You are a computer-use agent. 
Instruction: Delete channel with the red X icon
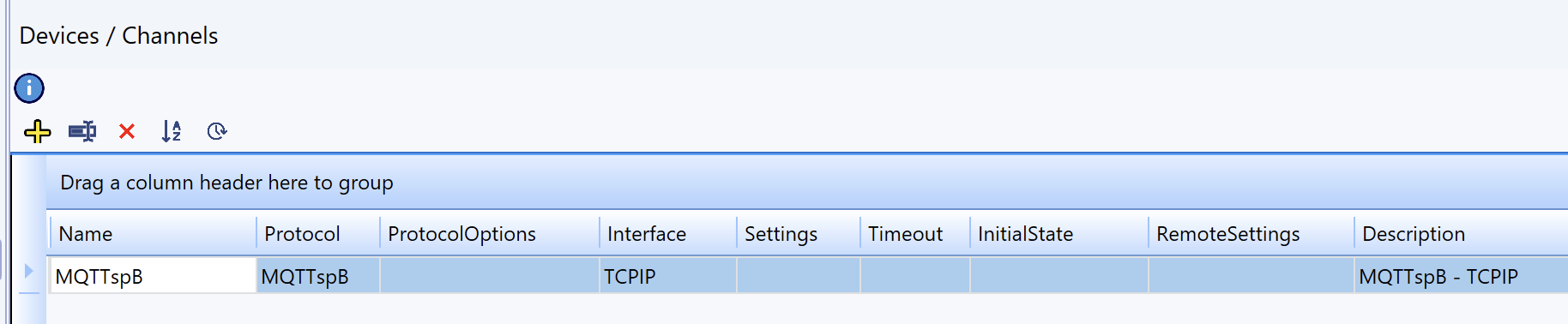(x=127, y=131)
